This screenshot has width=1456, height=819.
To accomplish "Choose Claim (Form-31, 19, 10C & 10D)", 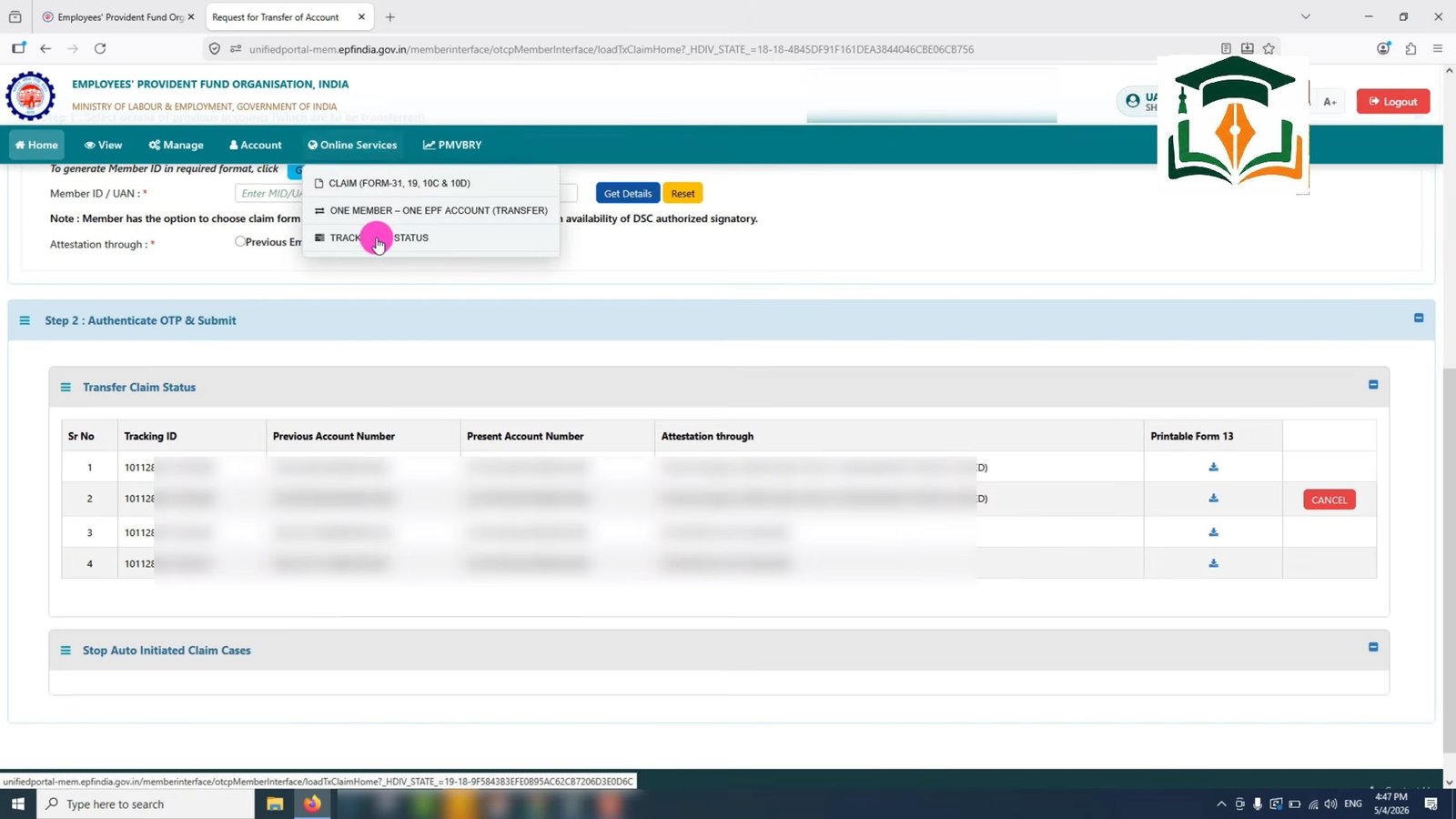I will point(430,183).
